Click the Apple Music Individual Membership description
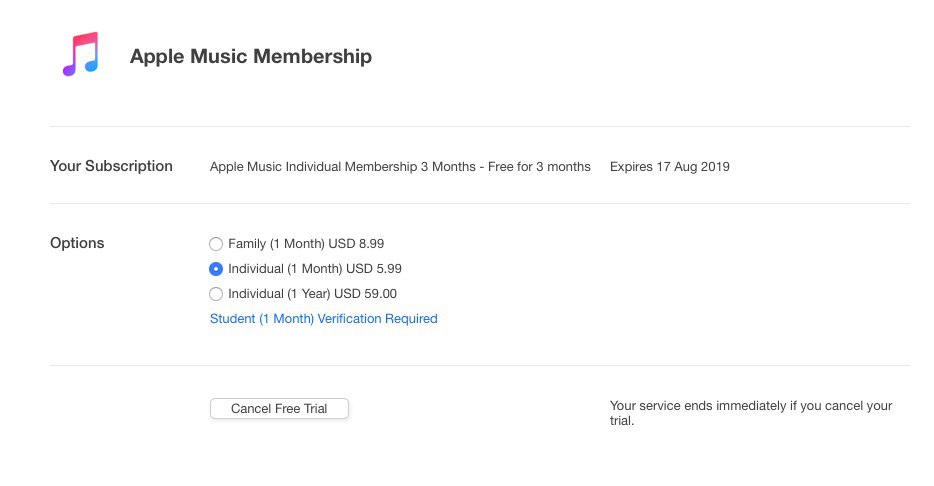This screenshot has width=934, height=486. coord(400,167)
